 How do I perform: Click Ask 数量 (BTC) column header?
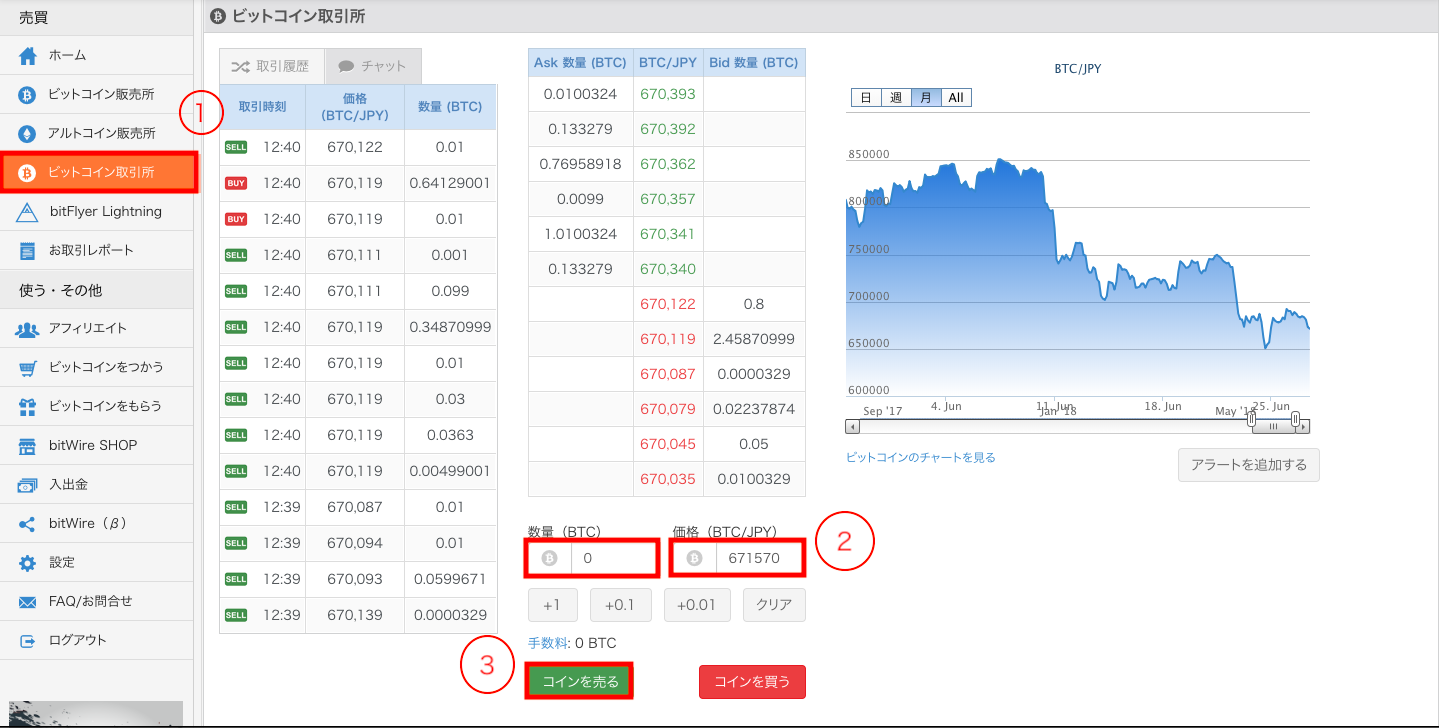coord(580,62)
